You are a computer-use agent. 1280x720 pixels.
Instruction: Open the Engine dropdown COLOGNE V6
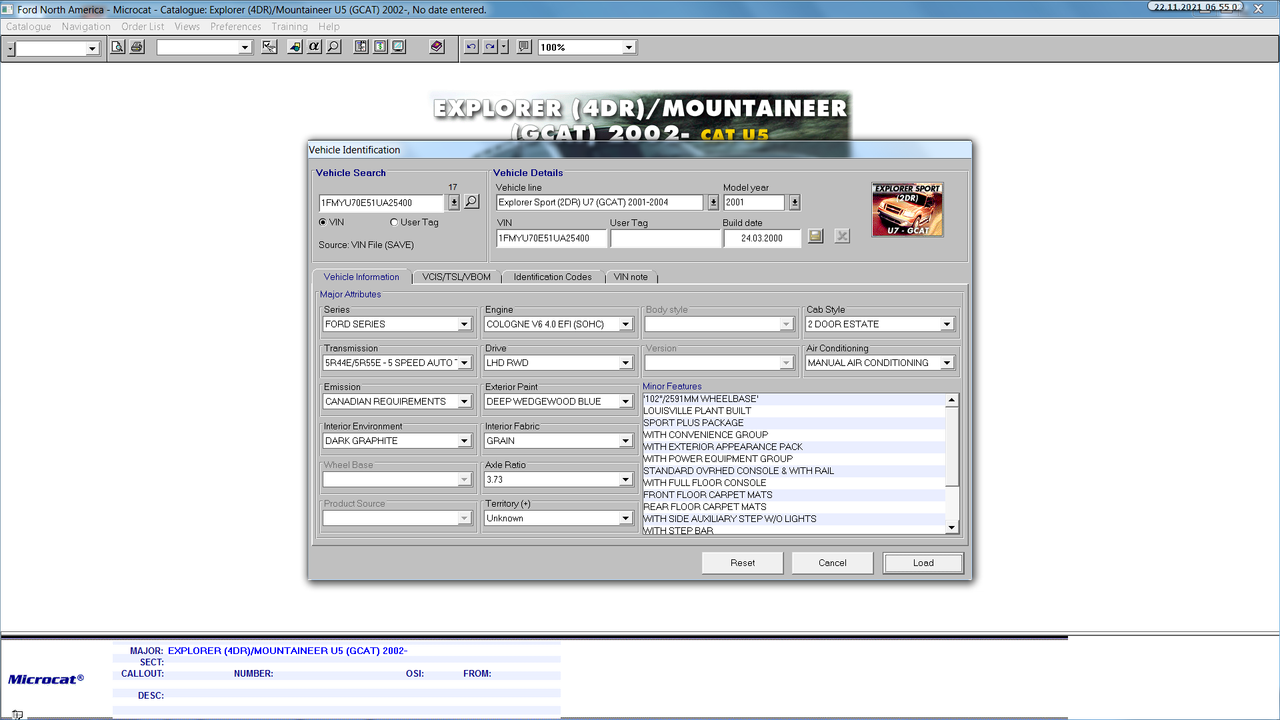[626, 324]
